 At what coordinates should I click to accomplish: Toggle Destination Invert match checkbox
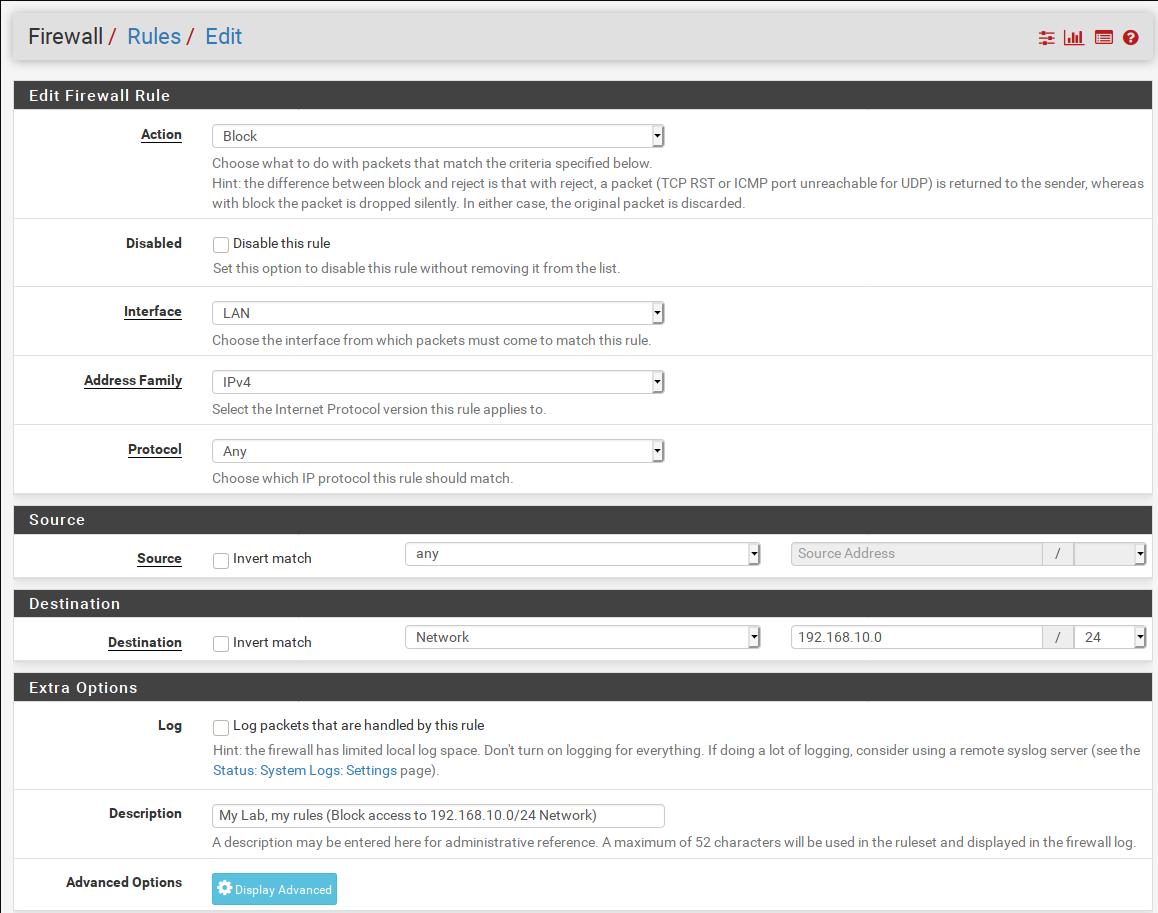(x=221, y=644)
